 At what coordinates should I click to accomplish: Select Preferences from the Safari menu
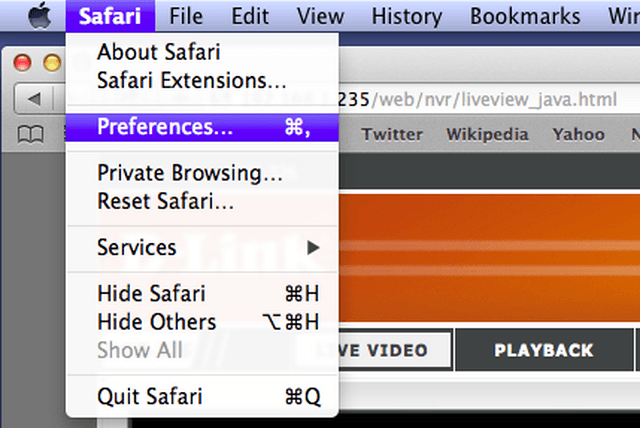click(202, 127)
